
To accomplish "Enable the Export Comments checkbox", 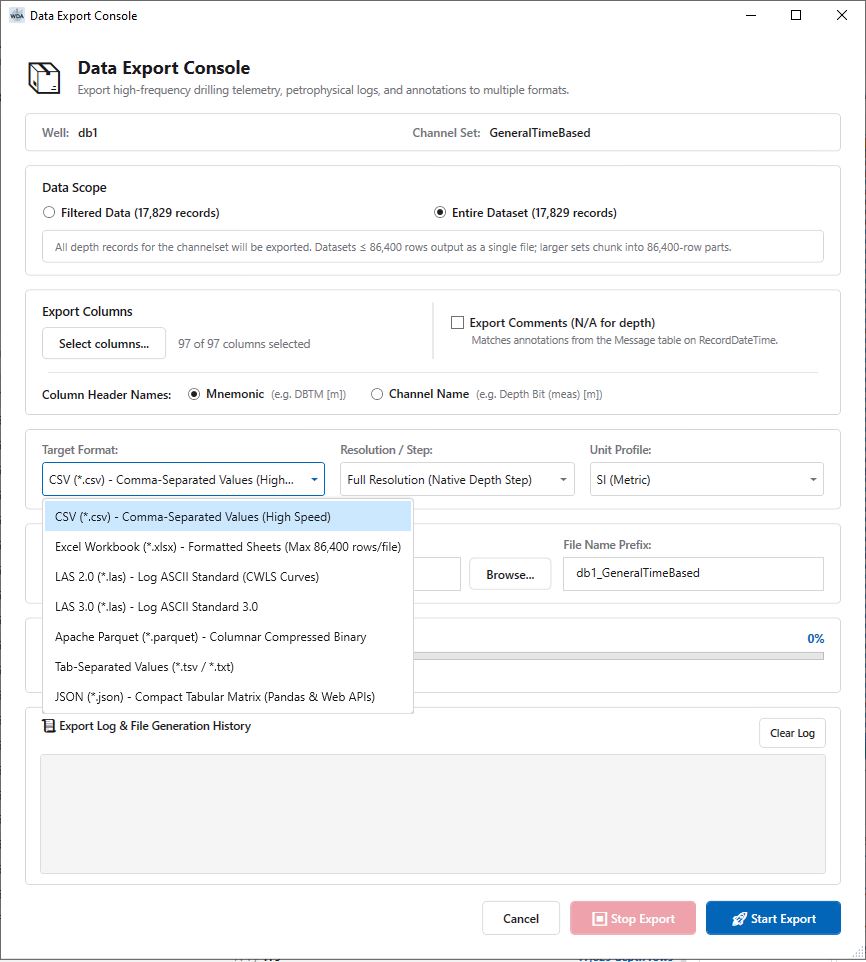I will [458, 323].
